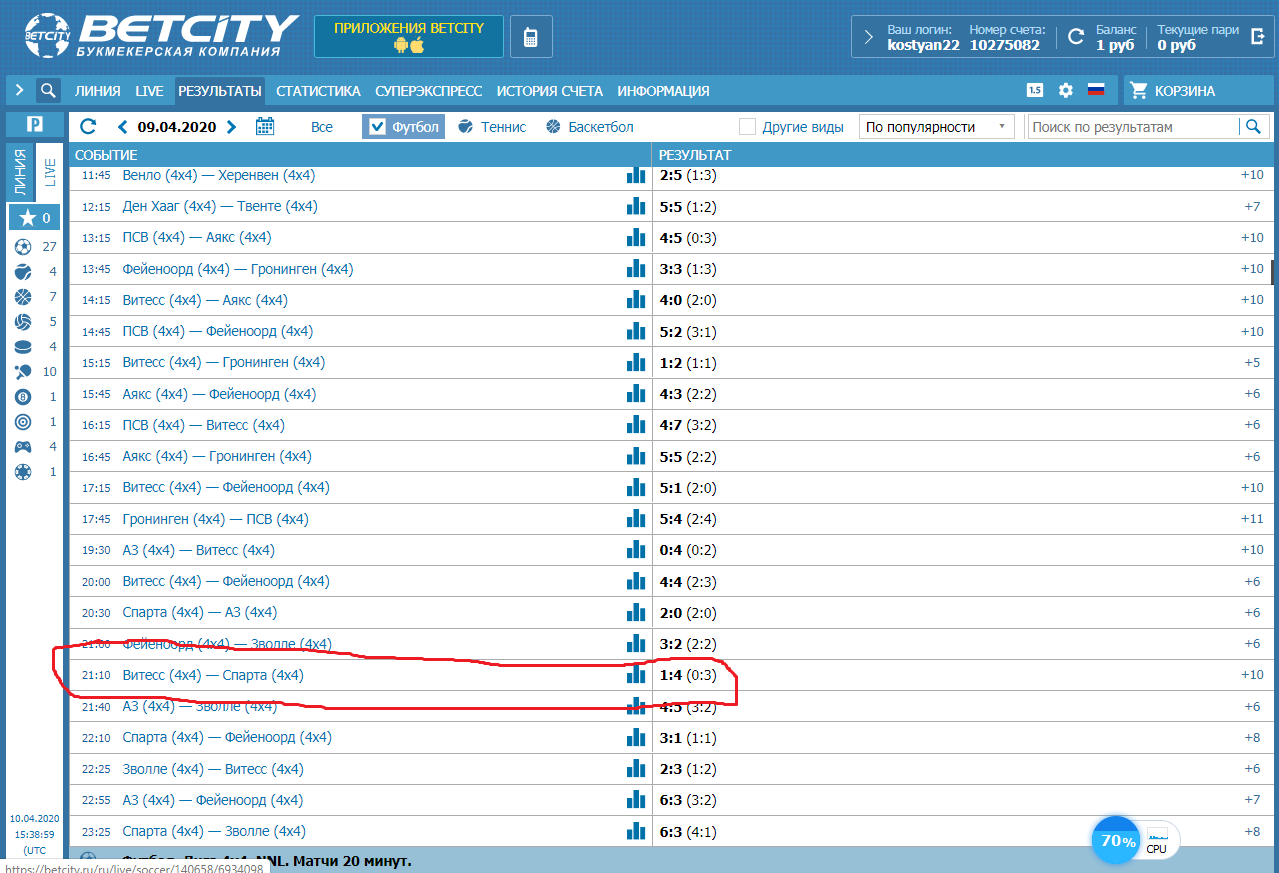Toggle the Теннис sport filter

click(492, 127)
